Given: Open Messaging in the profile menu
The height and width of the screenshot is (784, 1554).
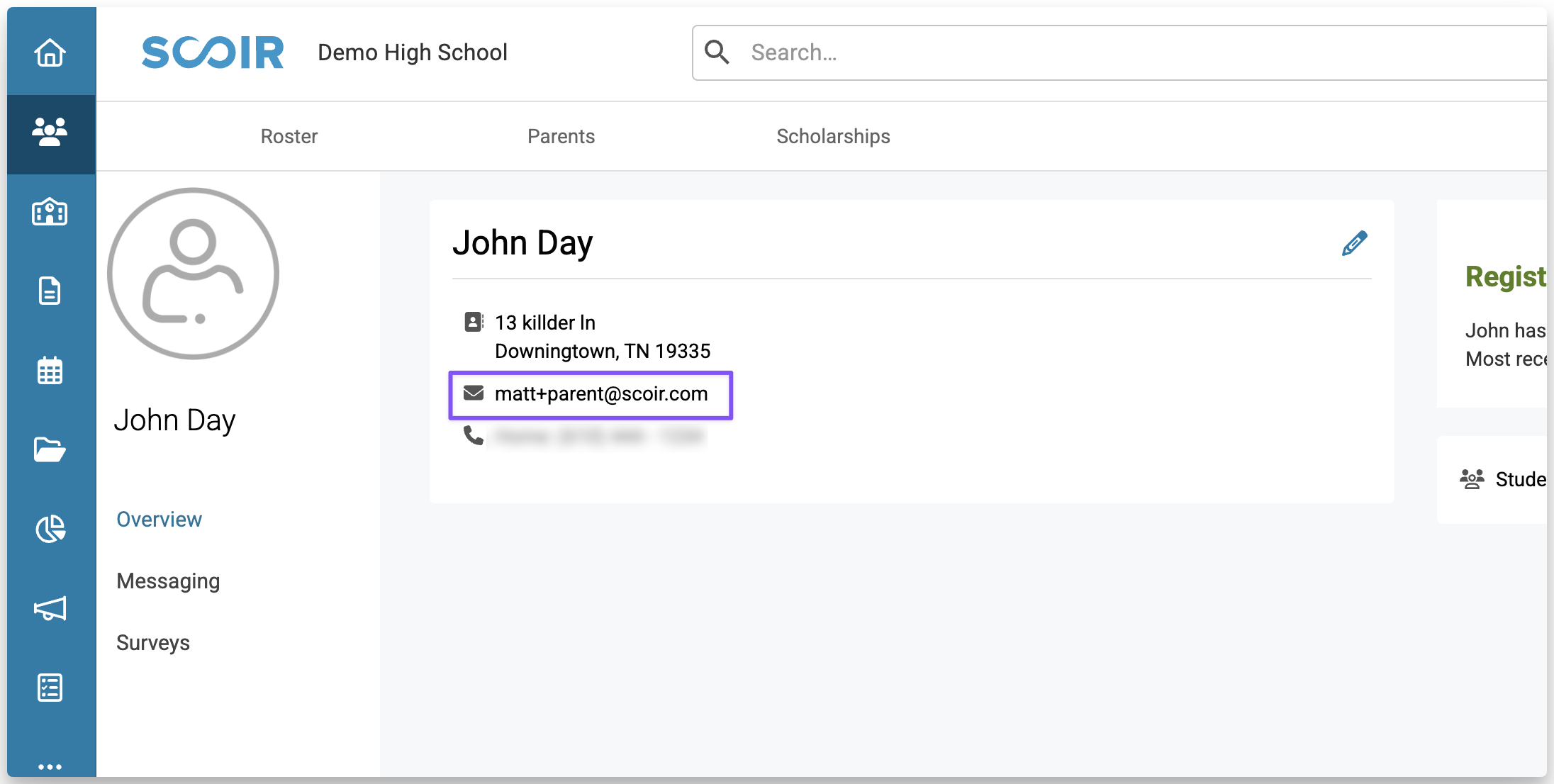Looking at the screenshot, I should [x=168, y=581].
